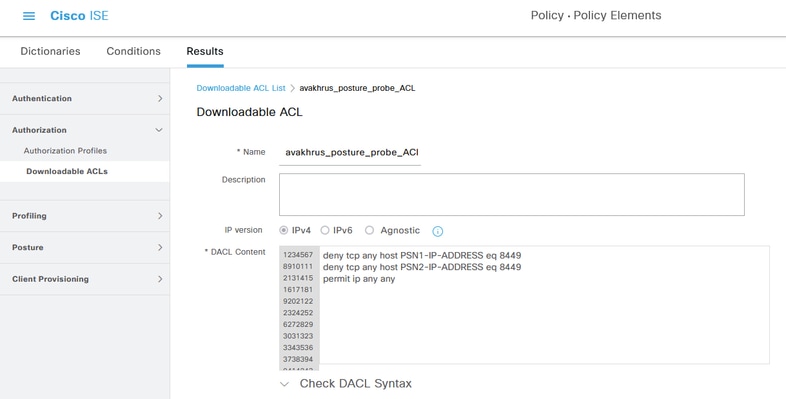Click the Downloadable ACL heading
The height and width of the screenshot is (399, 786).
[250, 112]
